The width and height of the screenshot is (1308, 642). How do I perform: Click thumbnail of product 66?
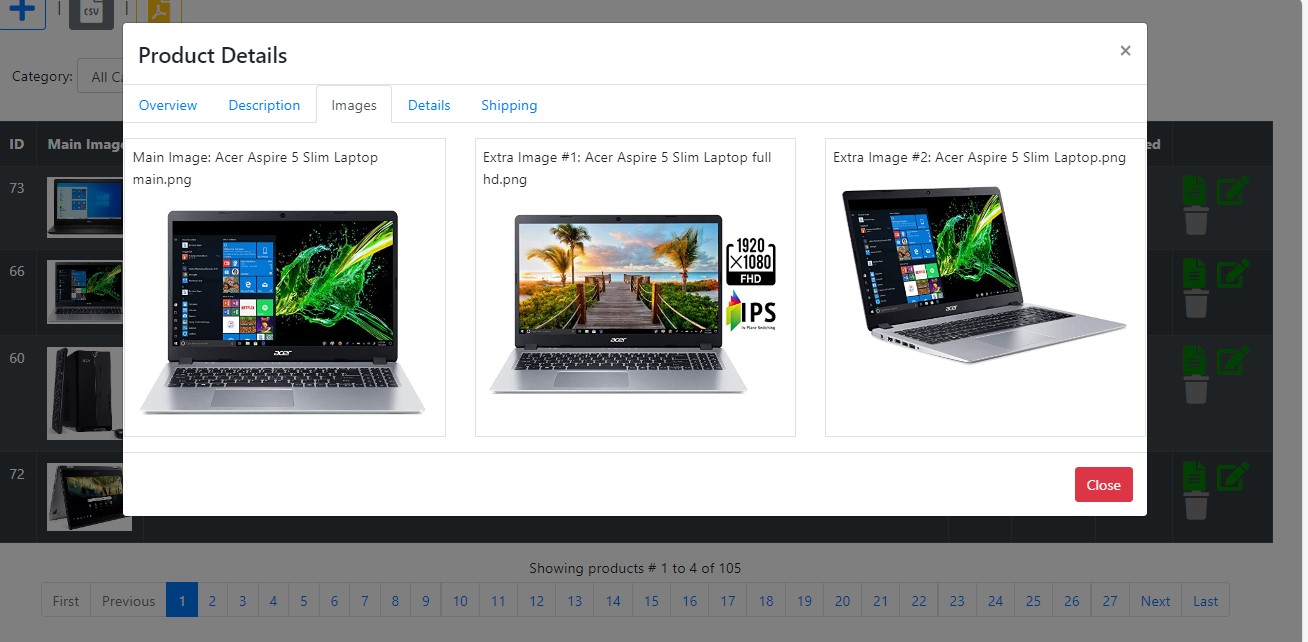pyautogui.click(x=85, y=291)
